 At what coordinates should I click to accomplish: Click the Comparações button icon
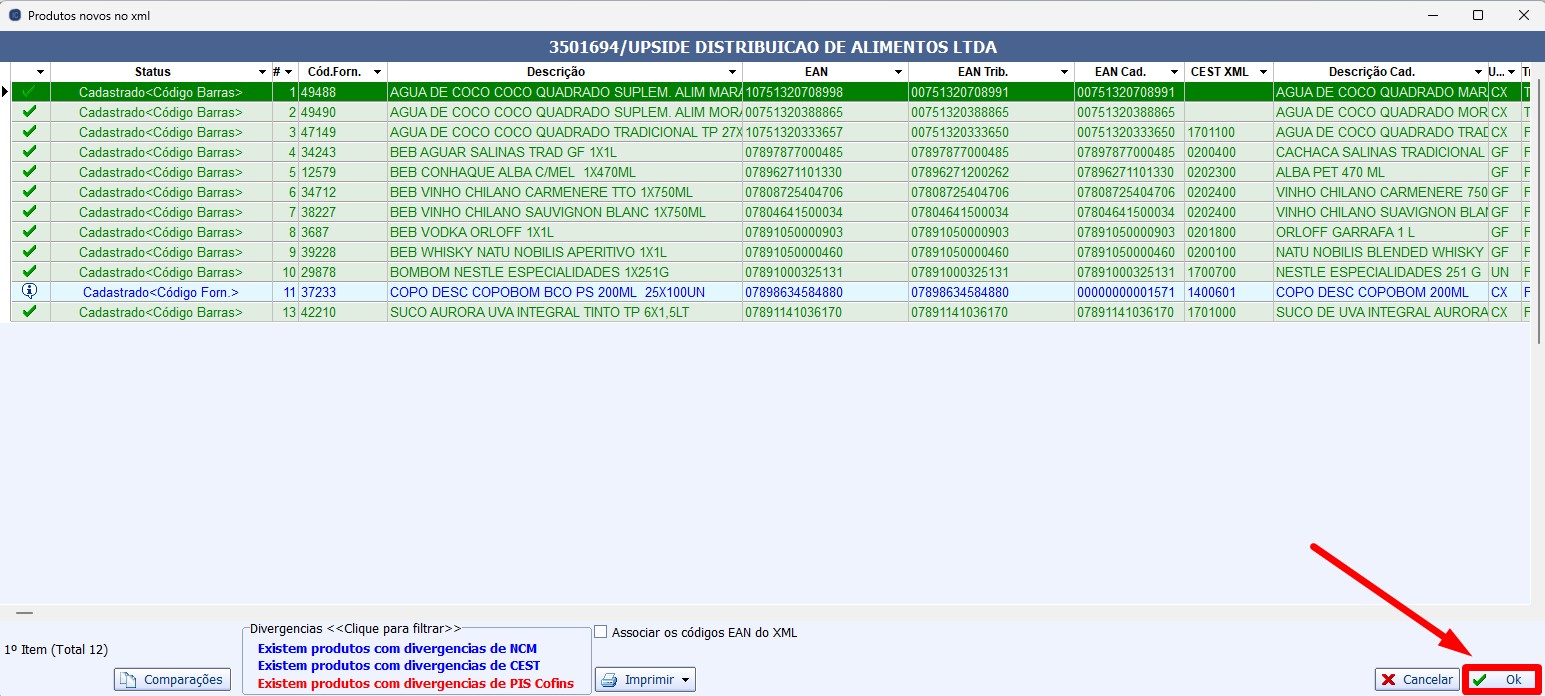[127, 680]
